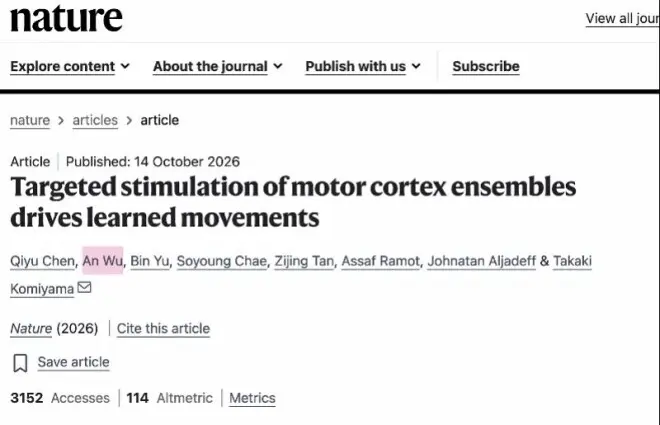
Task: Open author Johnatan Aljadeff's details
Action: click(482, 261)
